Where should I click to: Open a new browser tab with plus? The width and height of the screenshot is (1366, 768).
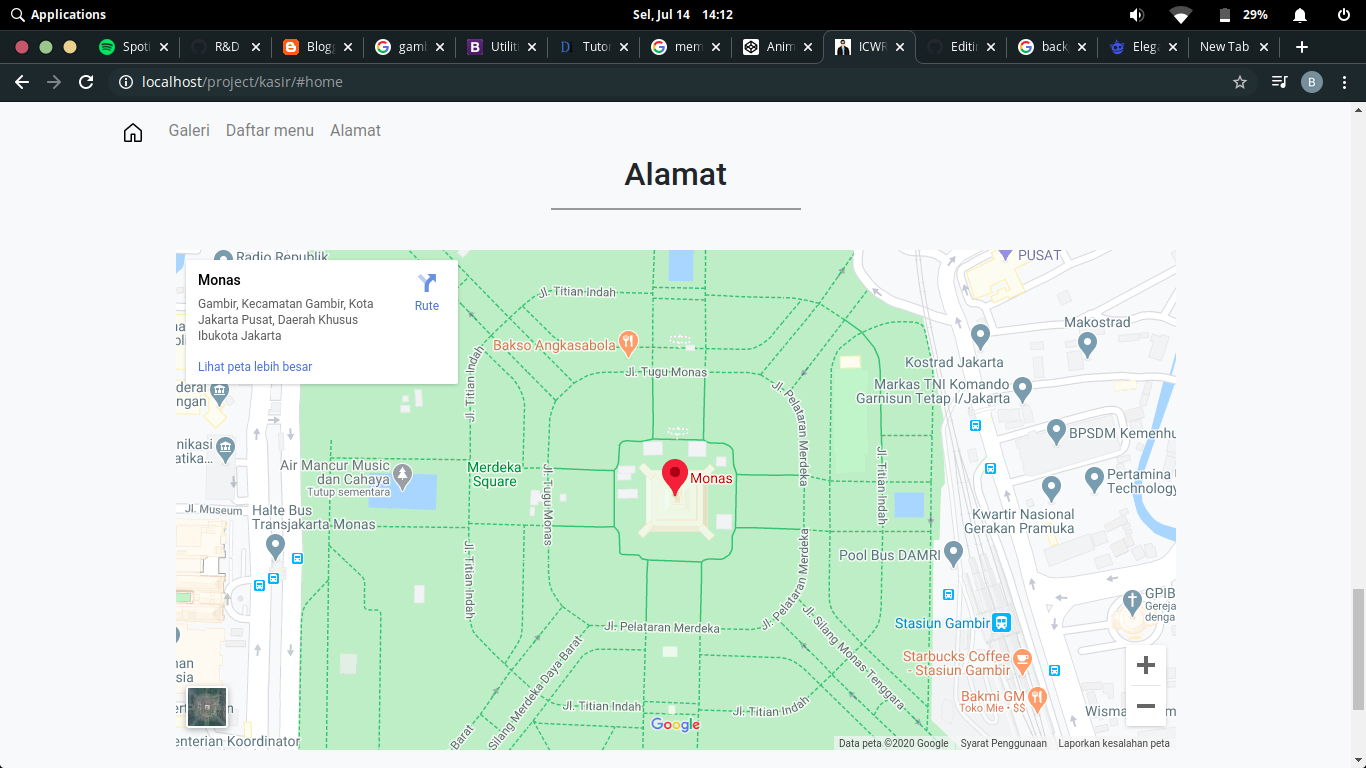[x=1301, y=46]
